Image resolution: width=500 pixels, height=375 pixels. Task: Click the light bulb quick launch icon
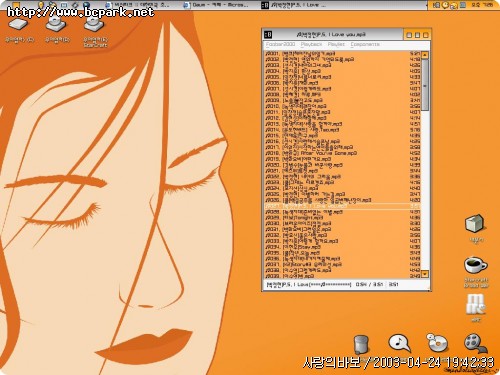click(41, 4)
